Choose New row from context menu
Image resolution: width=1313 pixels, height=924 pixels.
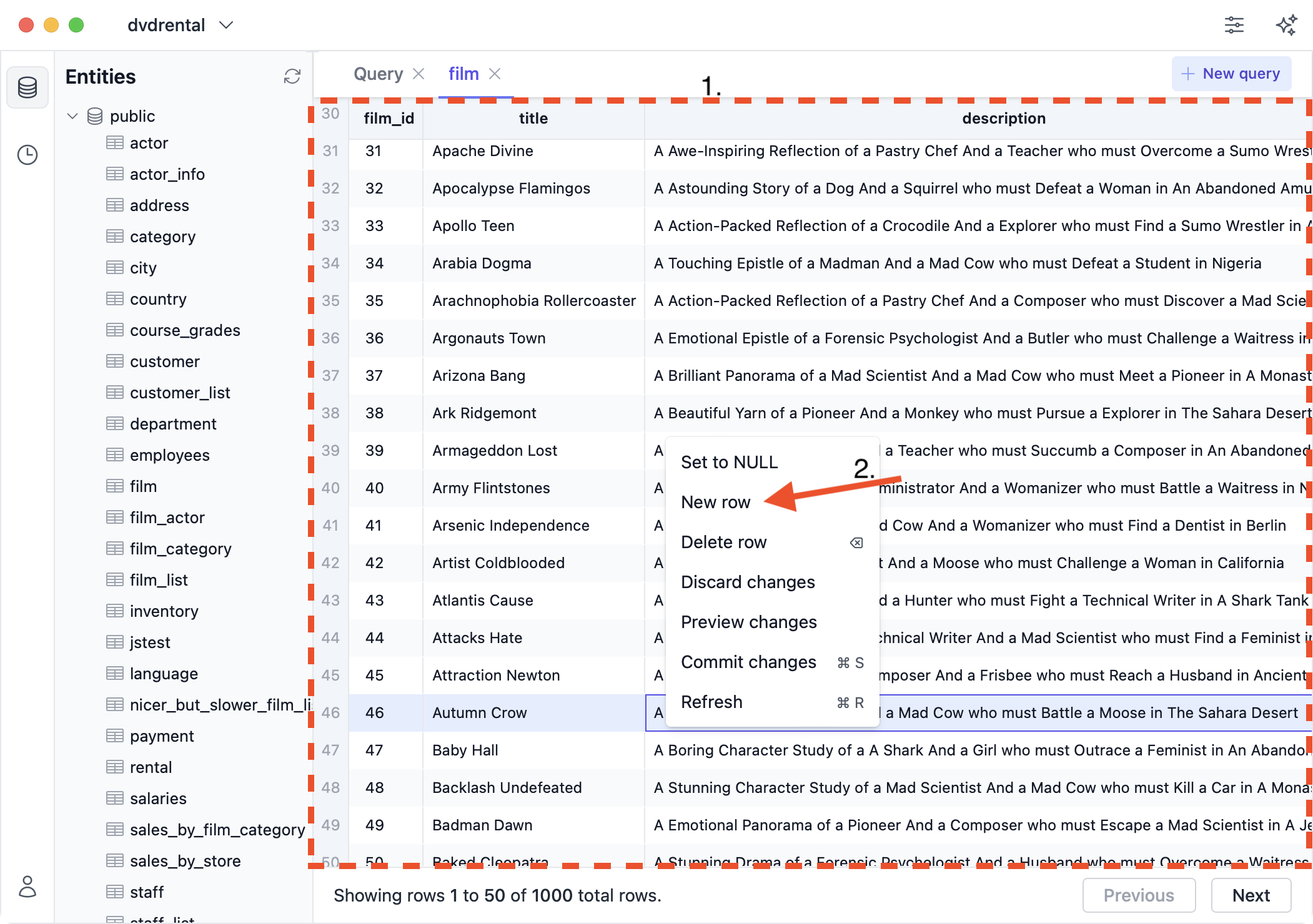point(772,502)
